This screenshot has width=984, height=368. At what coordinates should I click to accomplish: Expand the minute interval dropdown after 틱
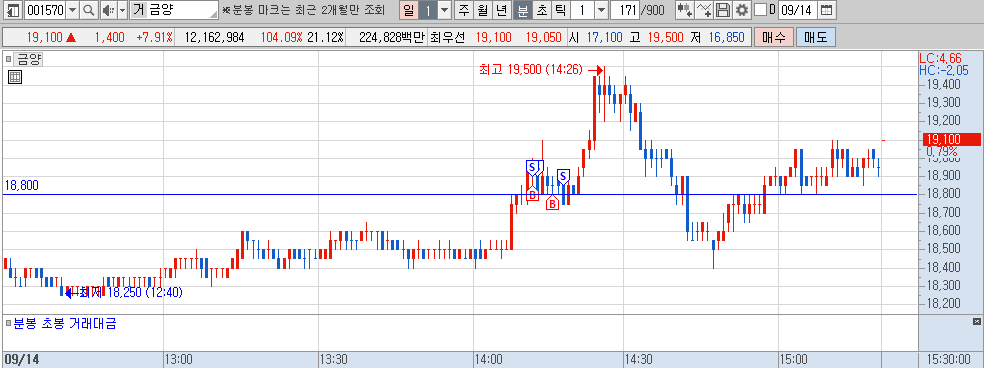click(601, 10)
